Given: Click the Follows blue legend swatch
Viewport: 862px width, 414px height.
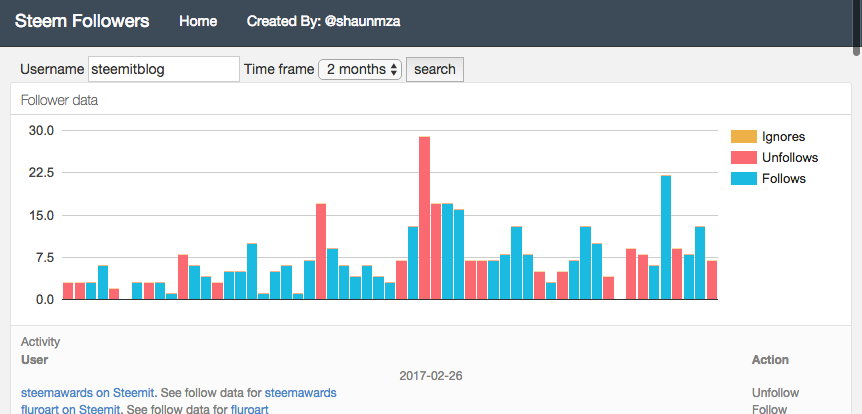Looking at the screenshot, I should click(x=744, y=179).
